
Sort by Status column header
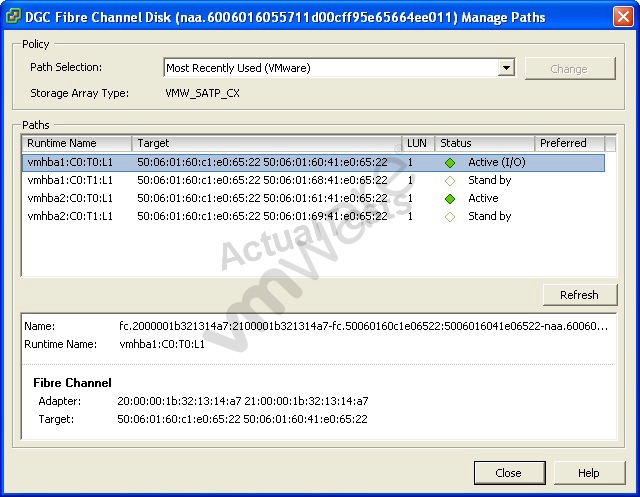click(x=485, y=143)
